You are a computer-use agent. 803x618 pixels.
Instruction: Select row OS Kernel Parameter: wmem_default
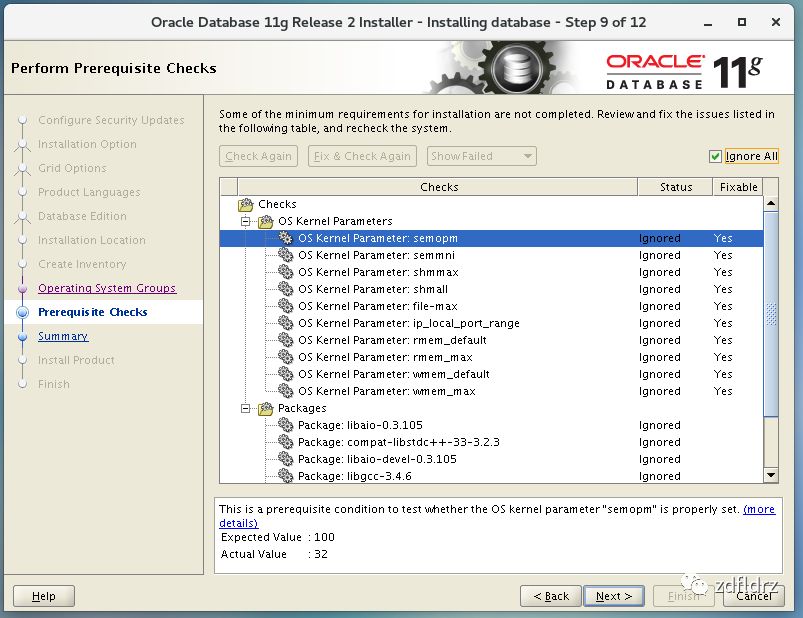(x=491, y=374)
